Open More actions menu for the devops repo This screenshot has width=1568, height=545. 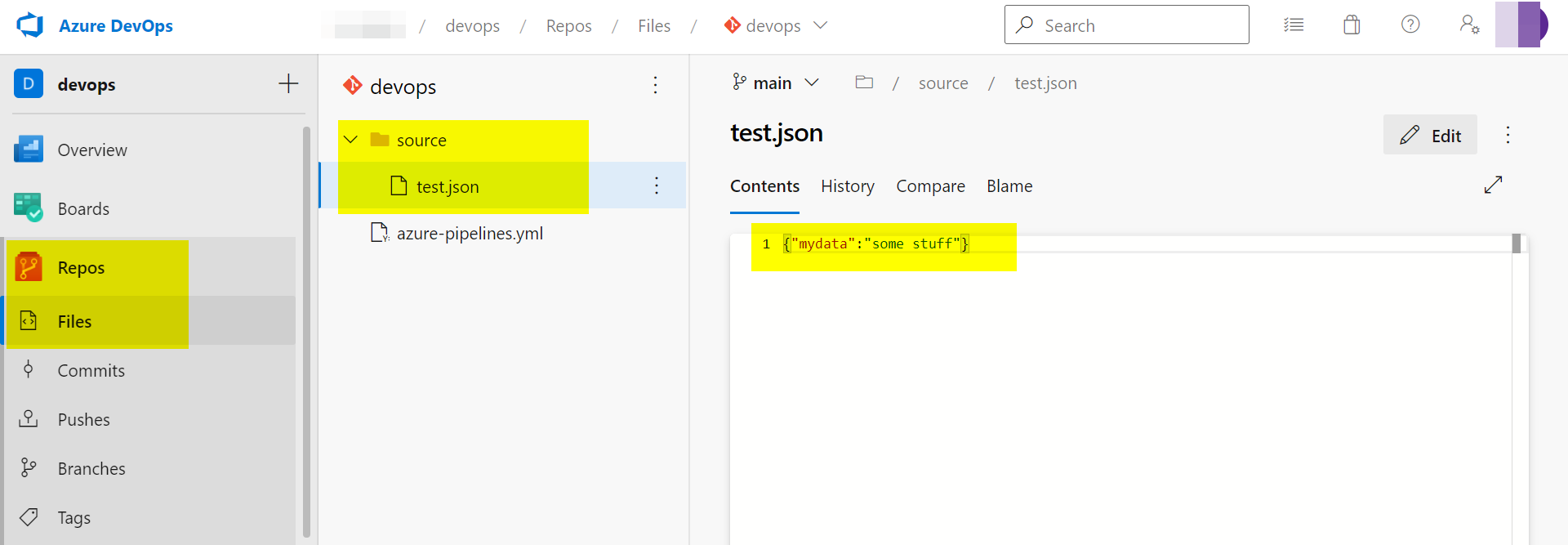click(x=655, y=85)
